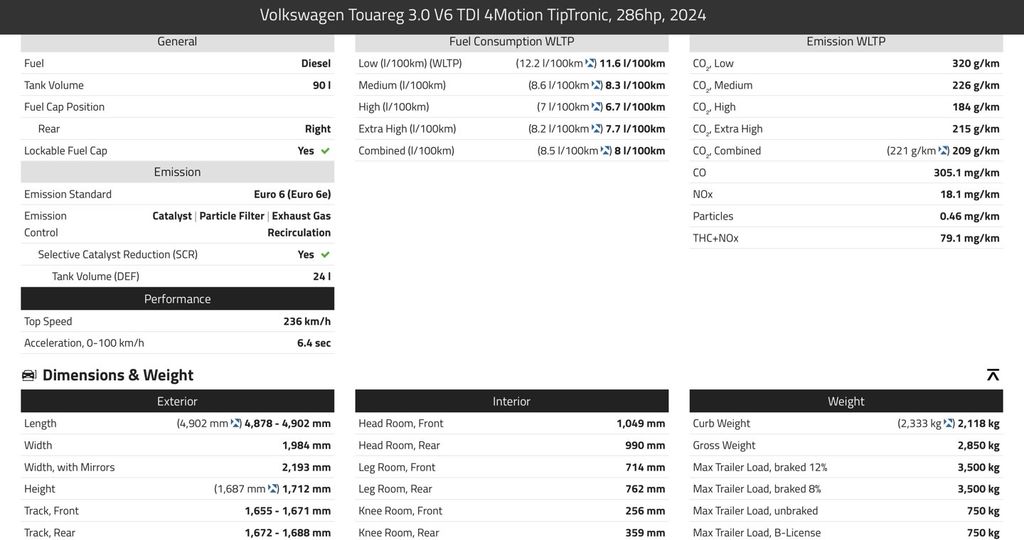Viewport: 1024px width, 540px height.
Task: Click the car icon beside Dimensions & Weight
Action: point(29,375)
